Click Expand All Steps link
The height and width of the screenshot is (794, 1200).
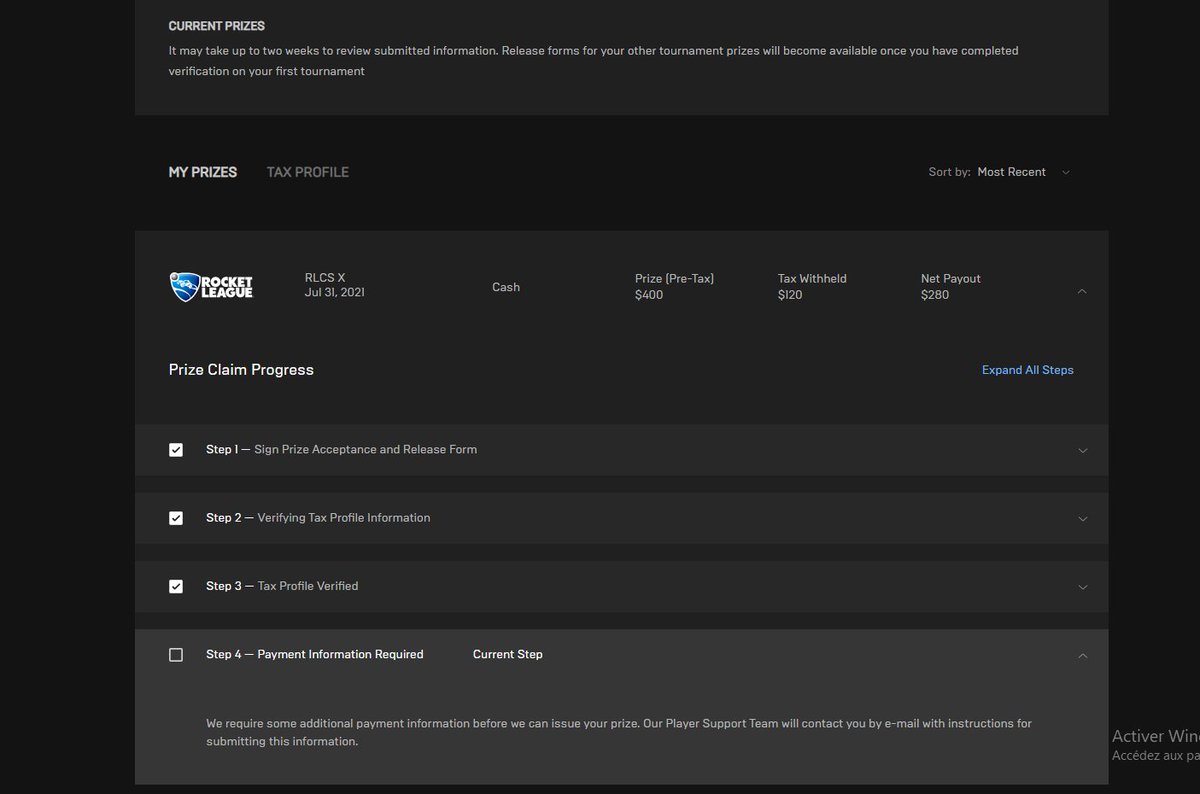point(1028,370)
